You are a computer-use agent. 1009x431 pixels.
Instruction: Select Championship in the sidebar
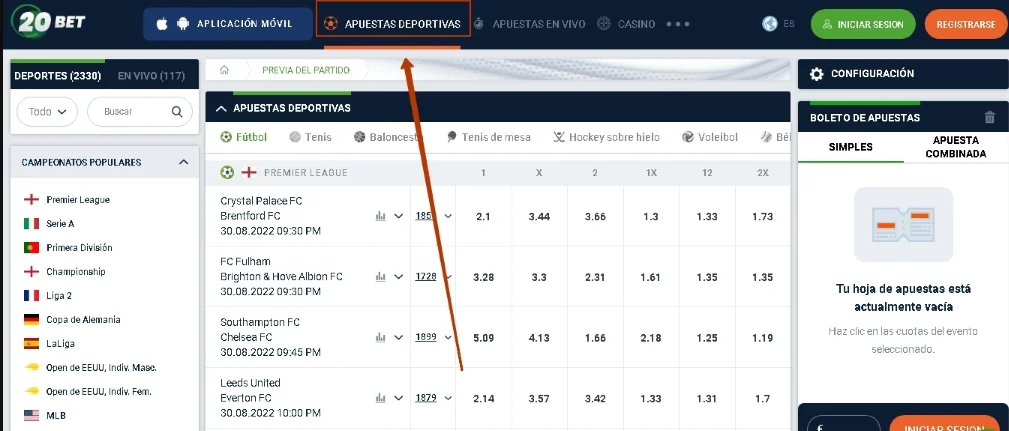[x=64, y=271]
